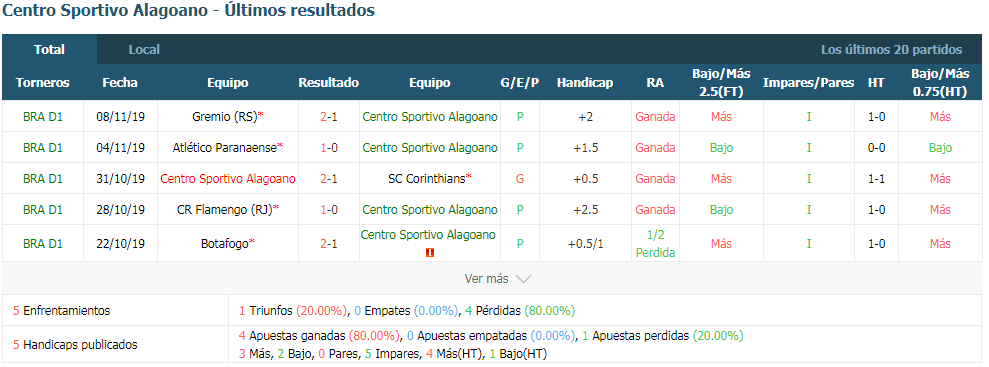Click 2-1 result against SC Corinthians

point(329,178)
